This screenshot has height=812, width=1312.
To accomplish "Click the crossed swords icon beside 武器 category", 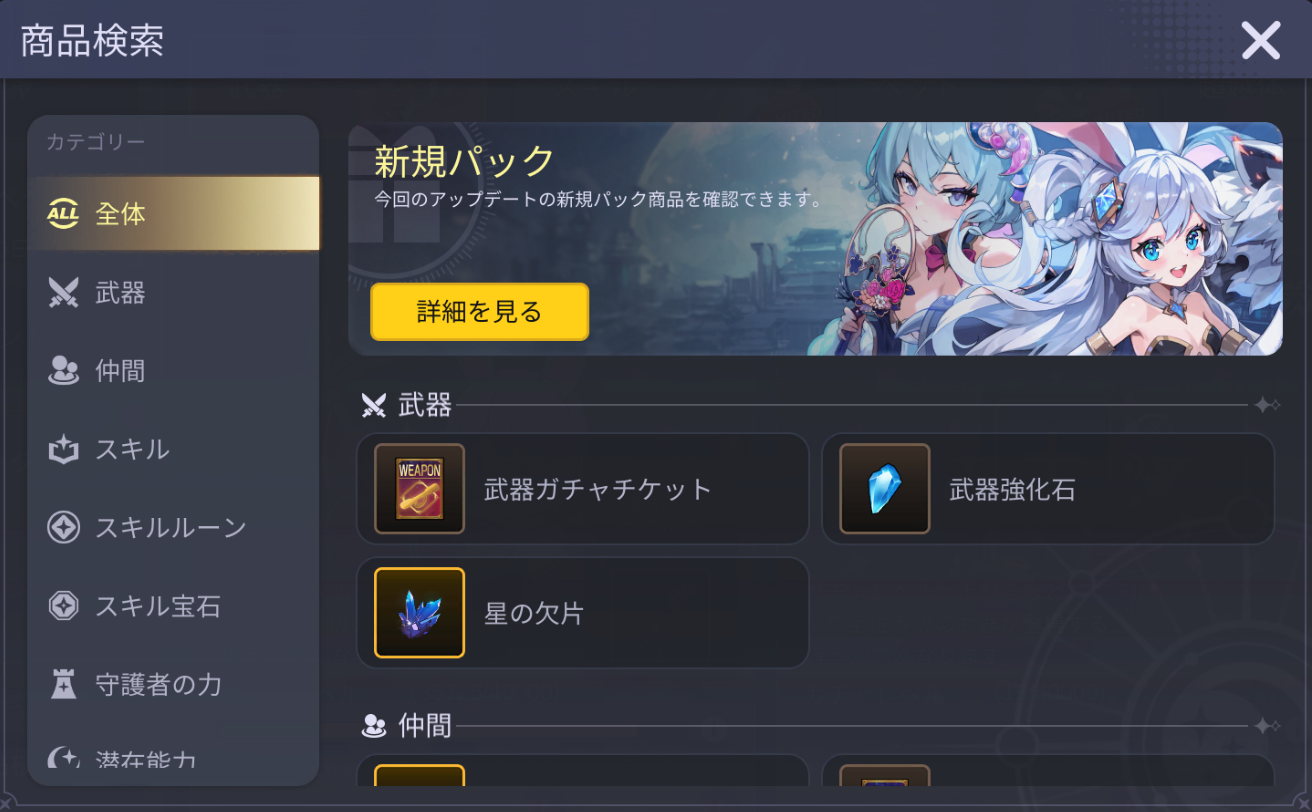I will point(63,293).
